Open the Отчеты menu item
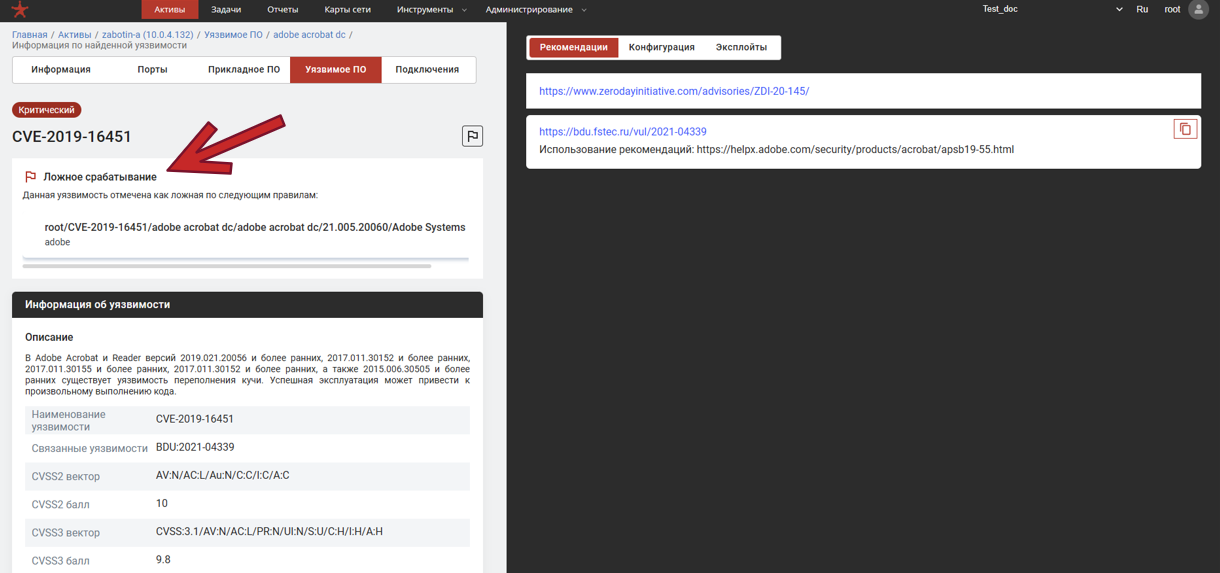This screenshot has height=573, width=1220. coord(283,10)
